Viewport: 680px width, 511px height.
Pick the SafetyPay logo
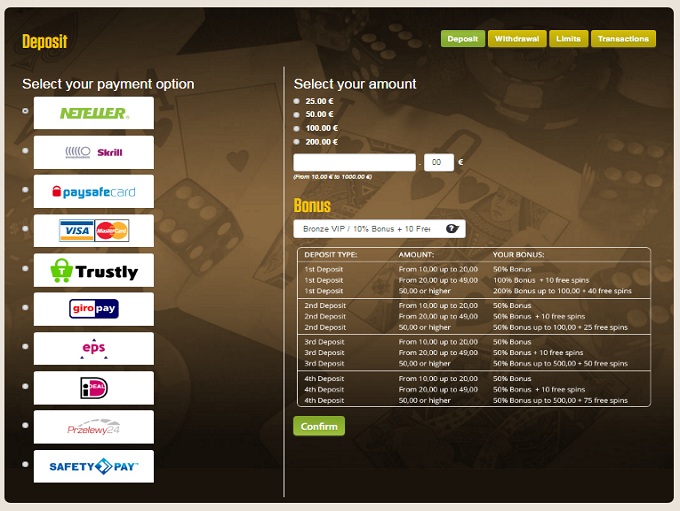[93, 466]
